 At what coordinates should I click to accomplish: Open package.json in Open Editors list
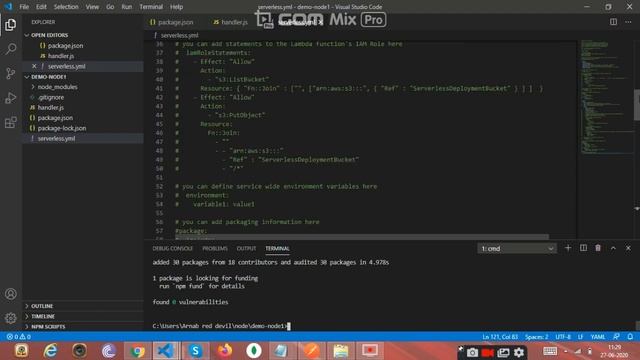(65, 46)
